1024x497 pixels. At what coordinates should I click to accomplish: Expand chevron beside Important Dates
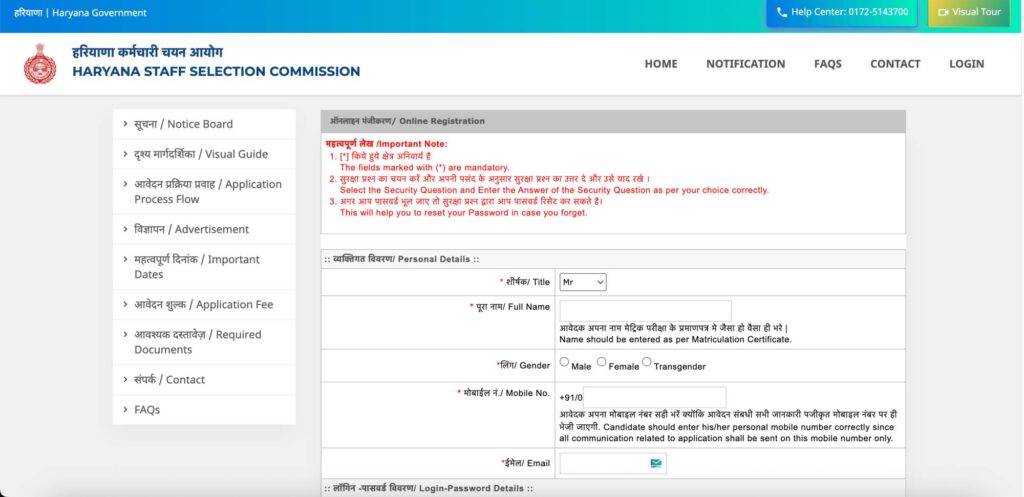[x=125, y=259]
